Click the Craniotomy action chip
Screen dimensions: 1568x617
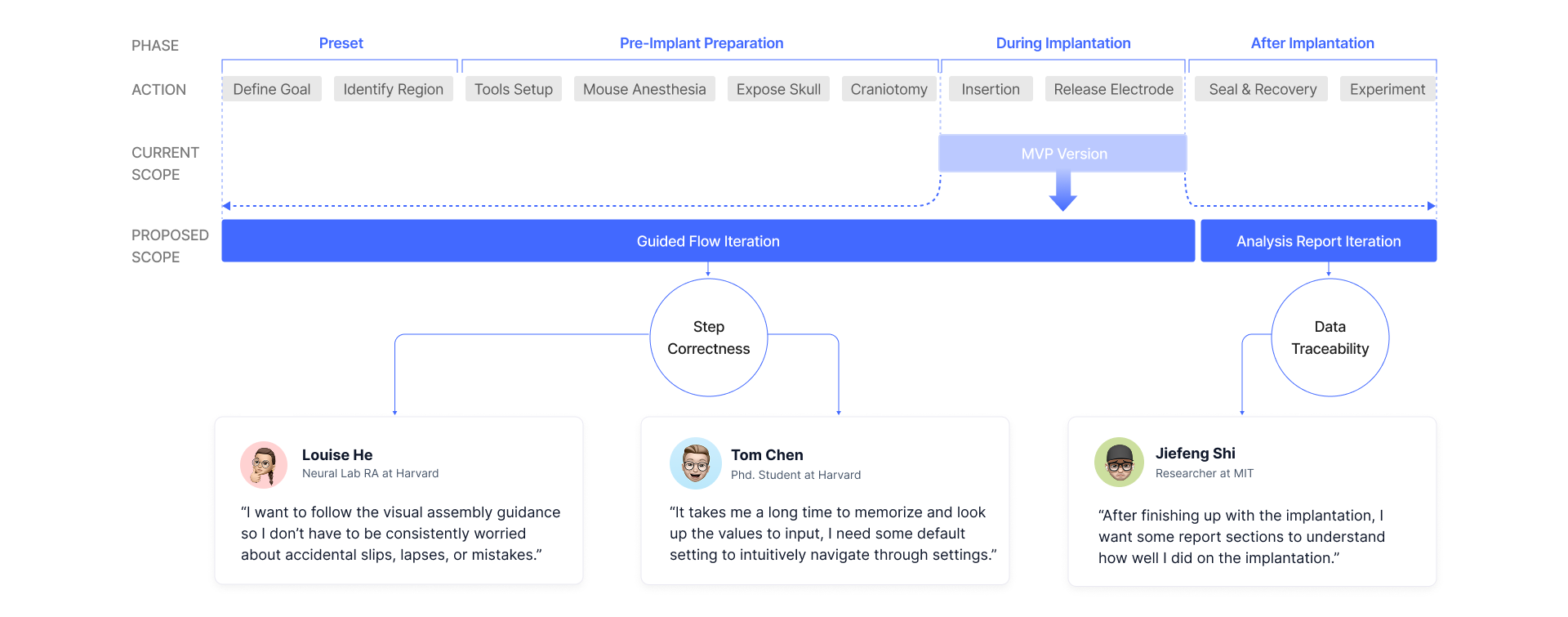click(x=889, y=89)
